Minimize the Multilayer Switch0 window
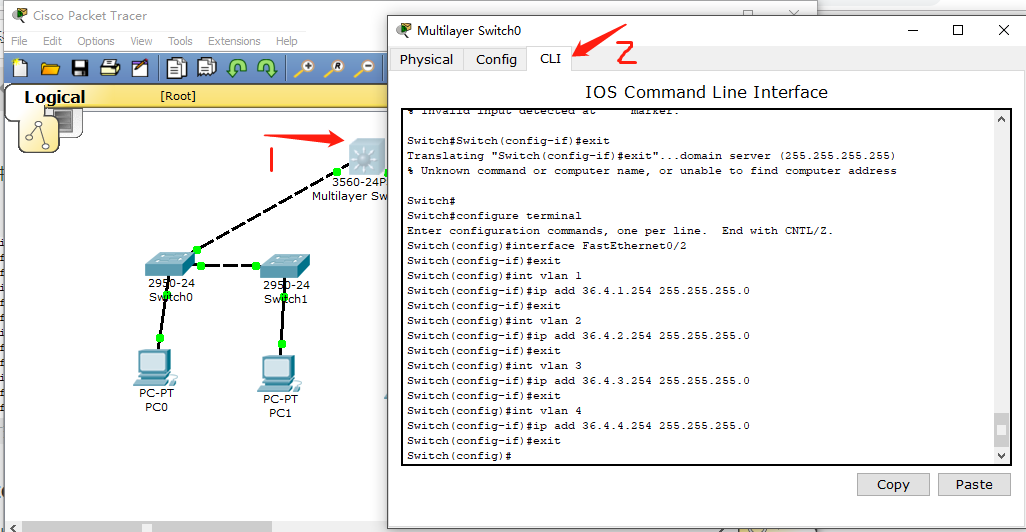 [x=913, y=30]
